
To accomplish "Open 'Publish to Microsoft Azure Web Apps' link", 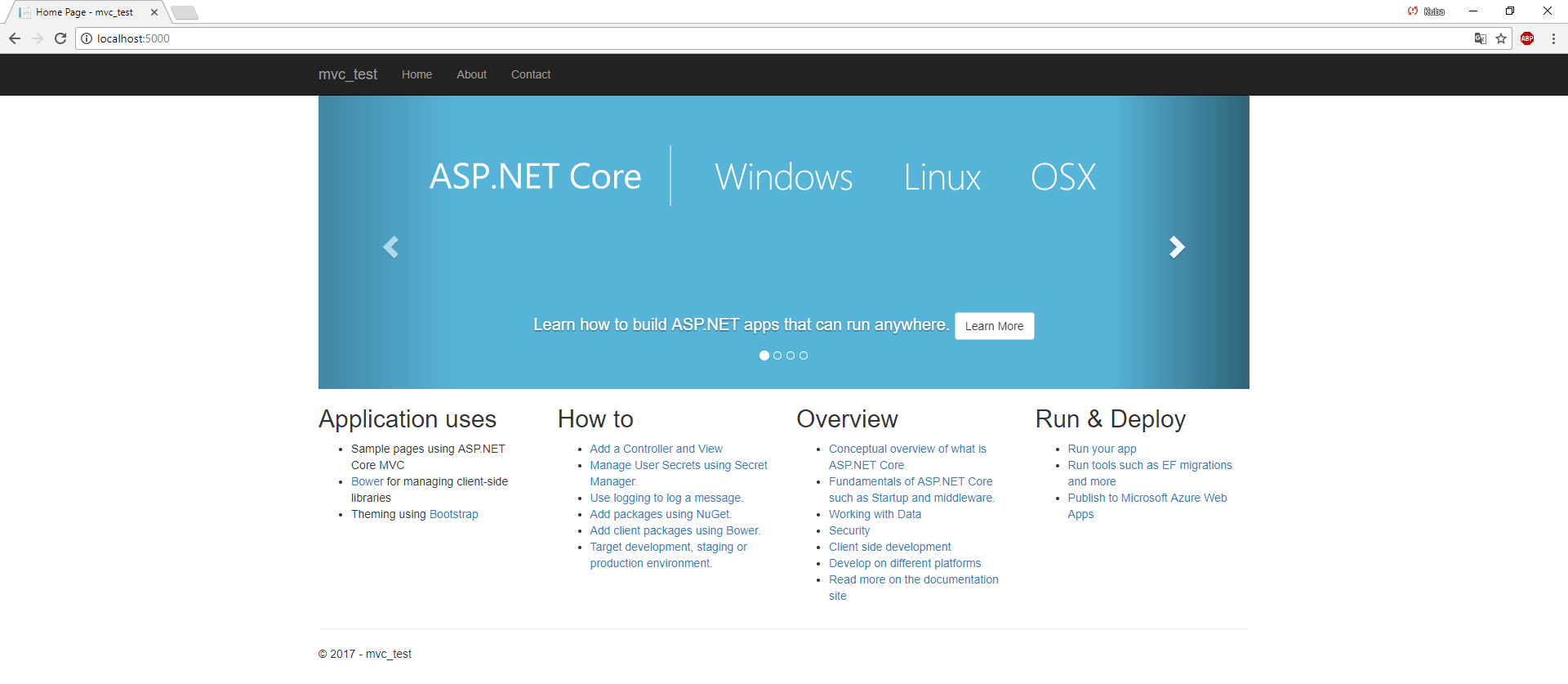I will coord(1147,506).
